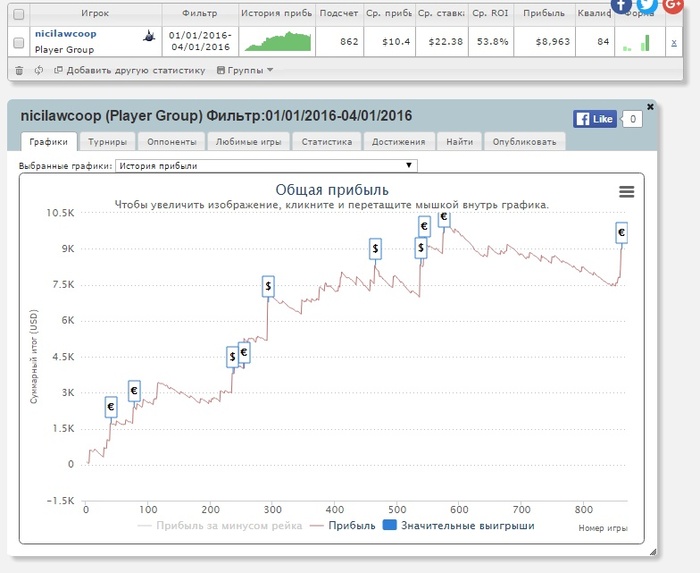
Task: Click the trash delete icon below table
Action: point(19,71)
